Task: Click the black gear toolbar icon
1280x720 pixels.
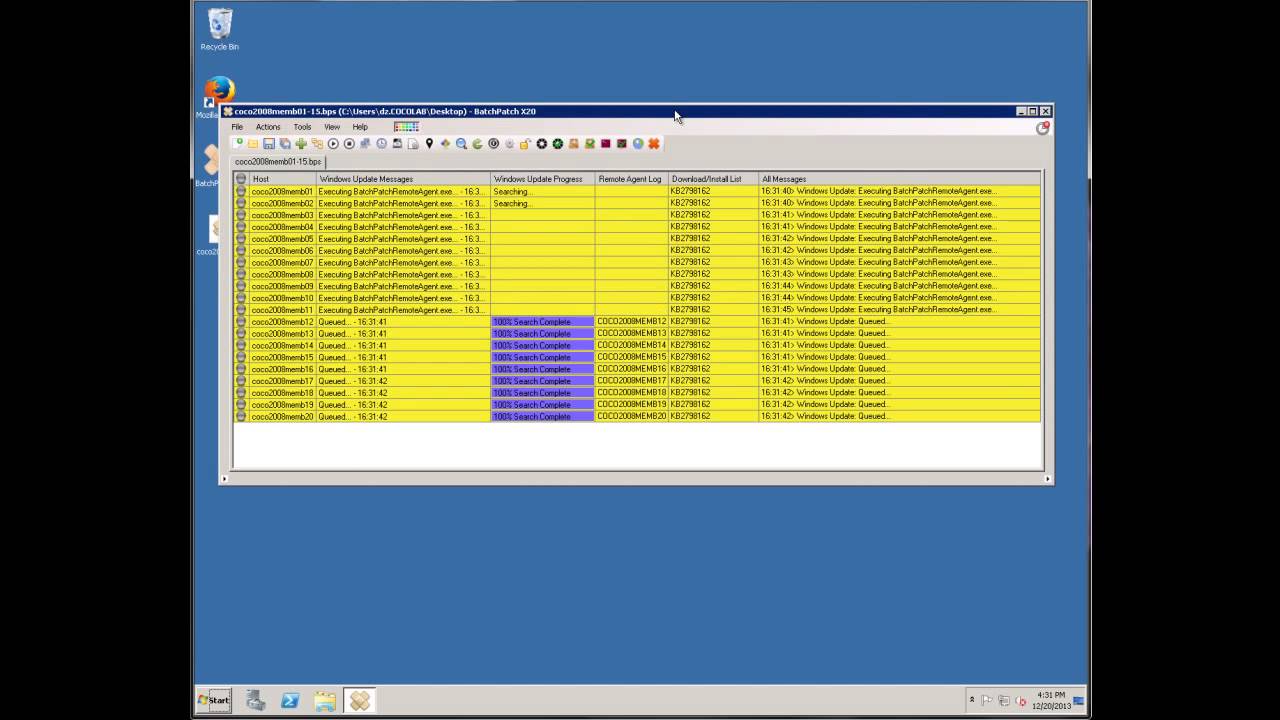Action: (x=541, y=144)
